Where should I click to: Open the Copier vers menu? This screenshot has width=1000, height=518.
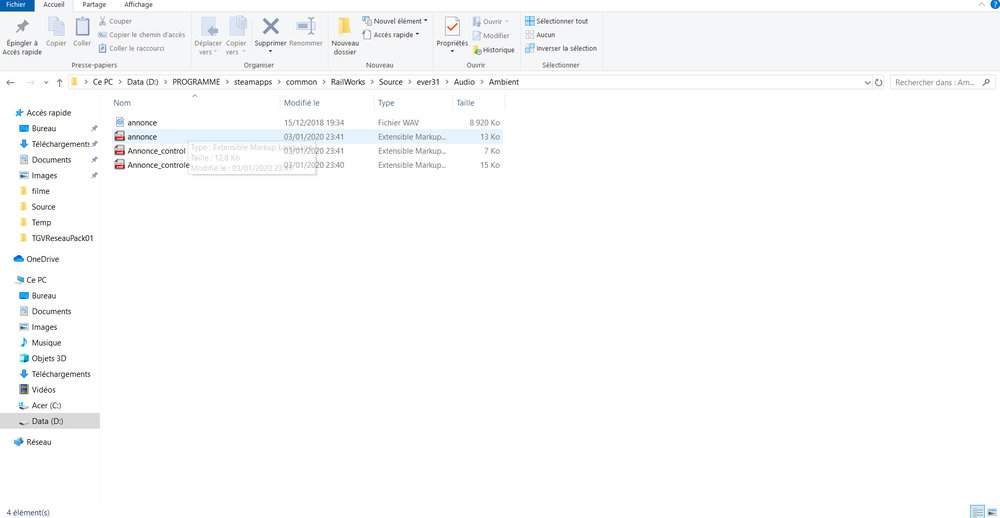coord(236,37)
